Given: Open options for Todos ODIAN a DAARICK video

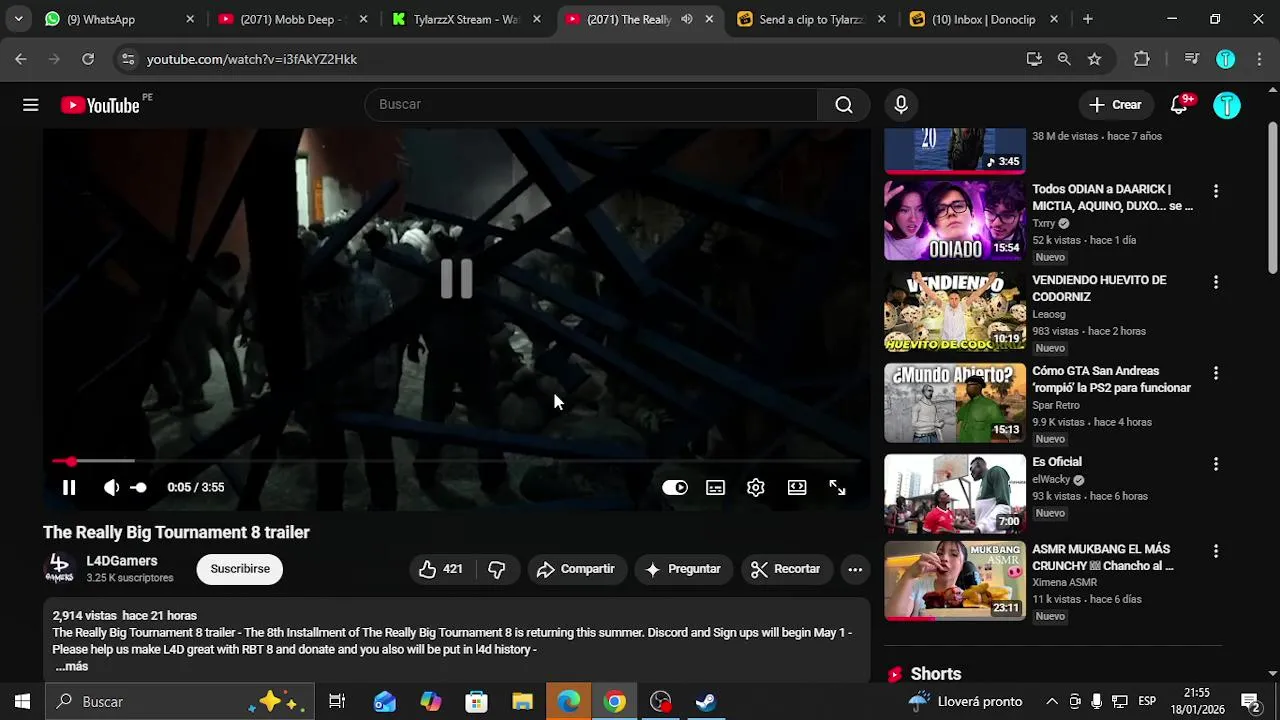Looking at the screenshot, I should pos(1216,191).
